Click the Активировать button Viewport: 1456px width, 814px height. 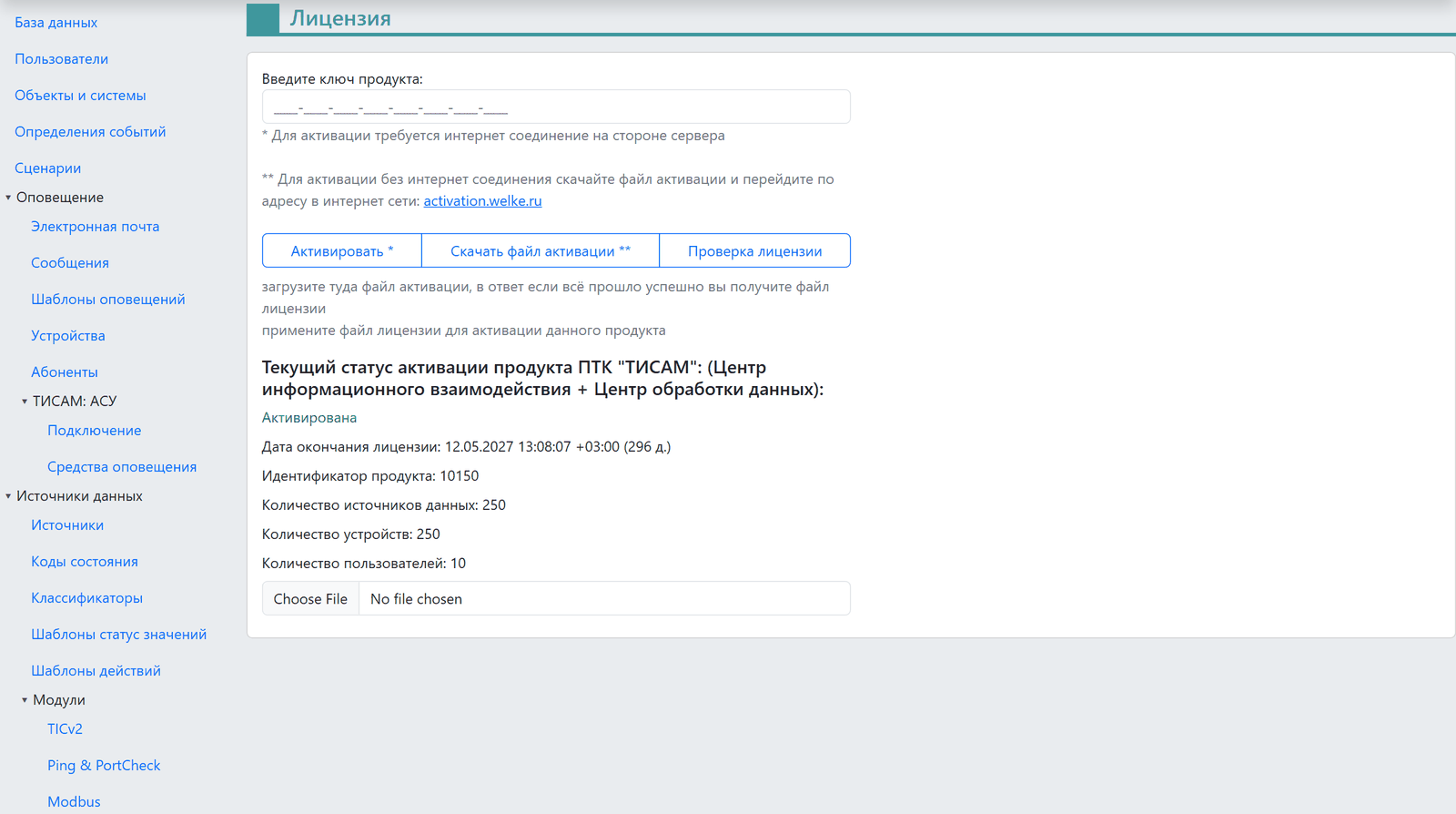[342, 250]
